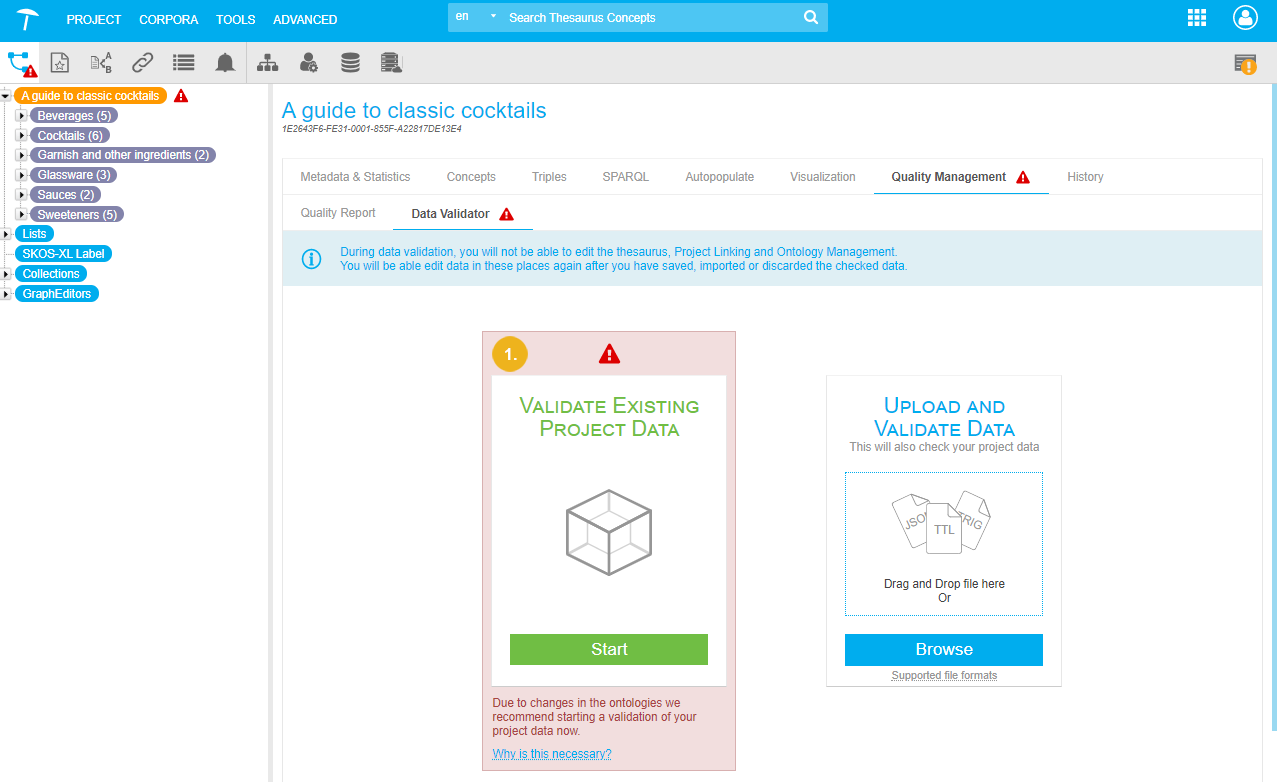The image size is (1277, 782).
Task: Open the database stack icon
Action: coord(350,63)
